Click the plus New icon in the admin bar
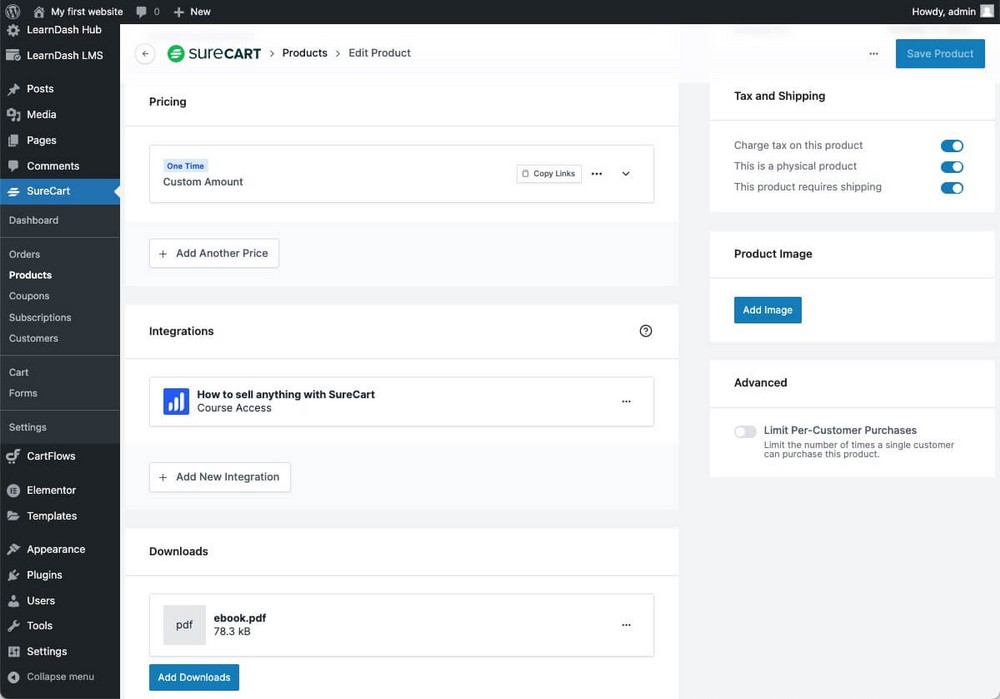This screenshot has height=699, width=1000. [179, 11]
